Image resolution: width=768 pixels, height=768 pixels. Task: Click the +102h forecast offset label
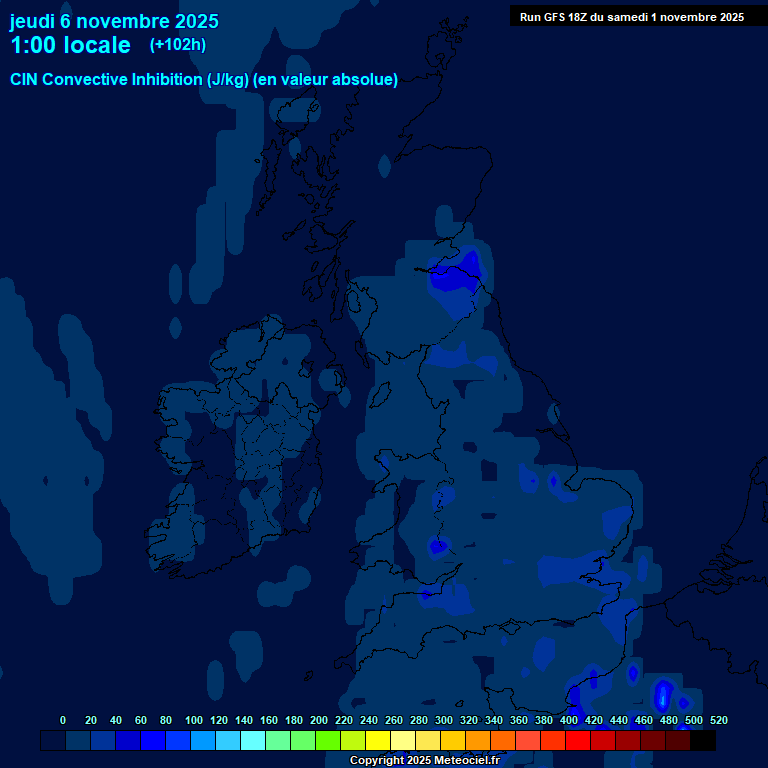coord(177,45)
